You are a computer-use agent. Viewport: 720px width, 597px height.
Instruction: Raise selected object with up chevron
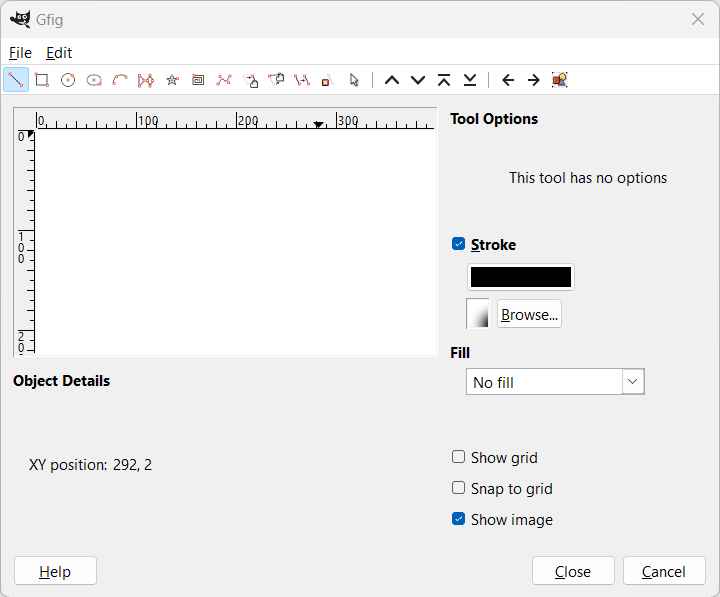click(x=392, y=80)
